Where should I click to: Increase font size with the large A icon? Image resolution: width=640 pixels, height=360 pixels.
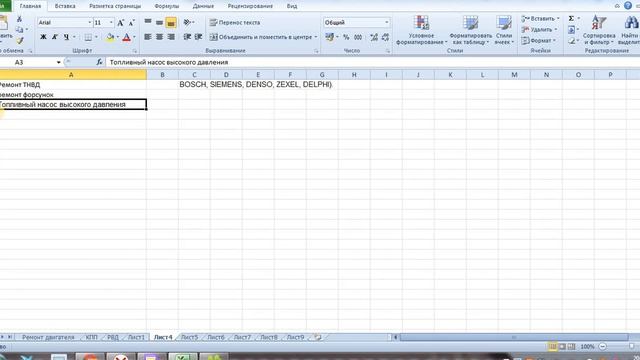(120, 23)
